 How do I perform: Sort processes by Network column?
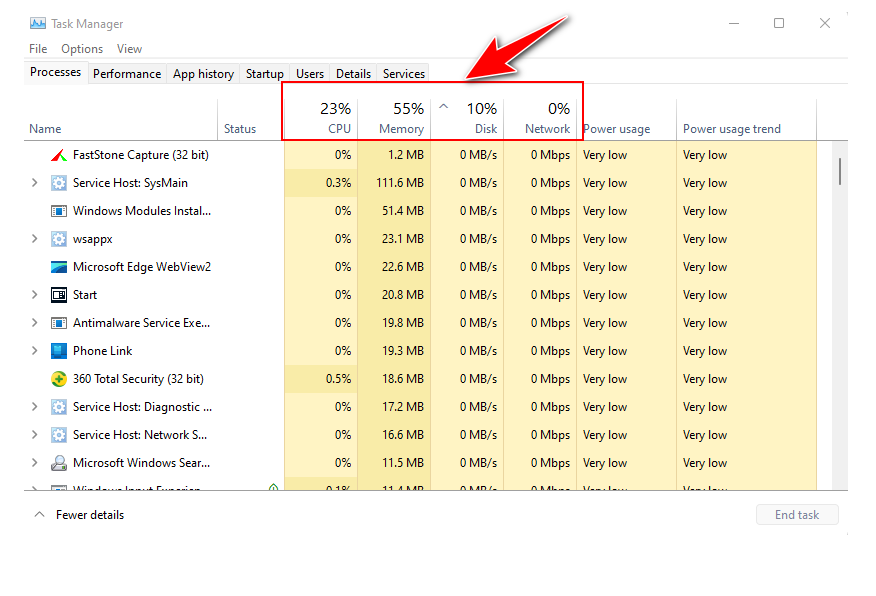pos(540,120)
